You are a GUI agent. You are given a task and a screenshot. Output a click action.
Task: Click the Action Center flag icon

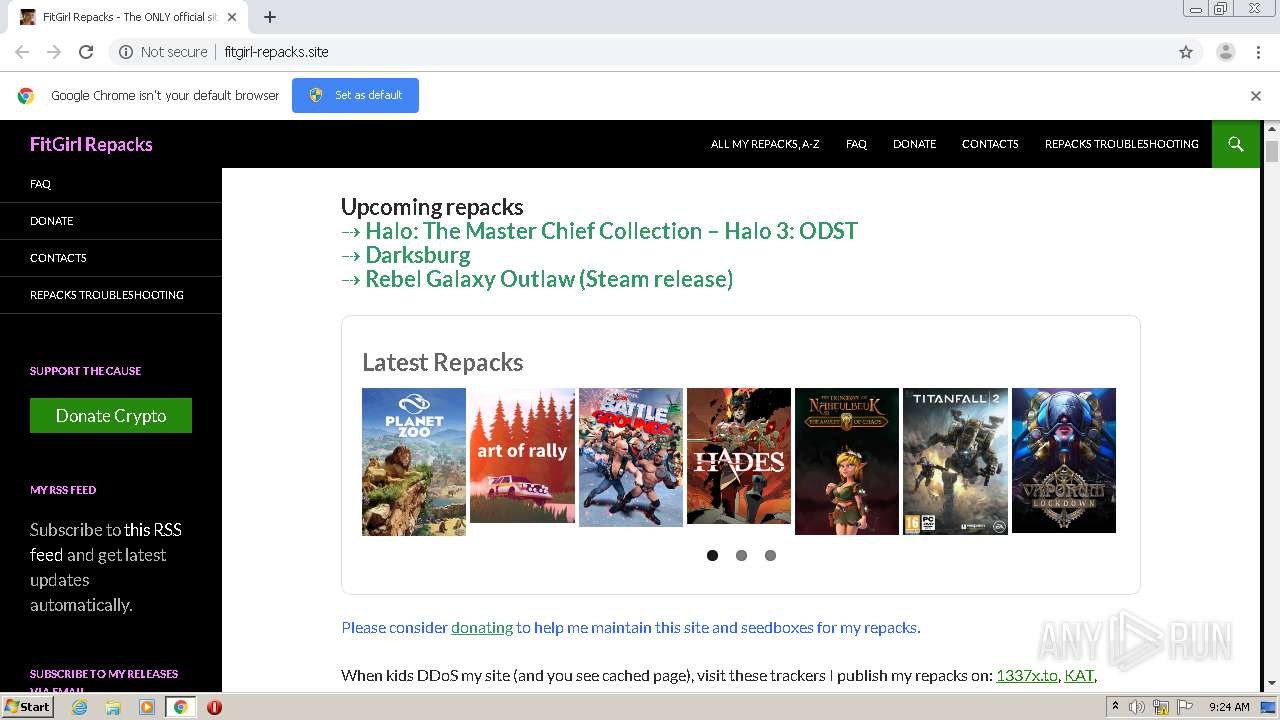coord(1183,707)
